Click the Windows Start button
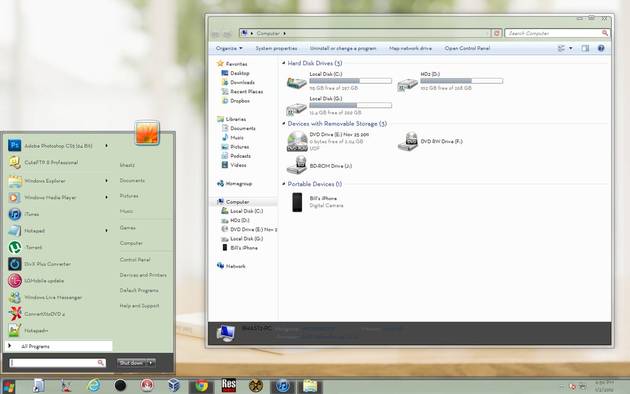This screenshot has height=394, width=630. tap(8, 386)
